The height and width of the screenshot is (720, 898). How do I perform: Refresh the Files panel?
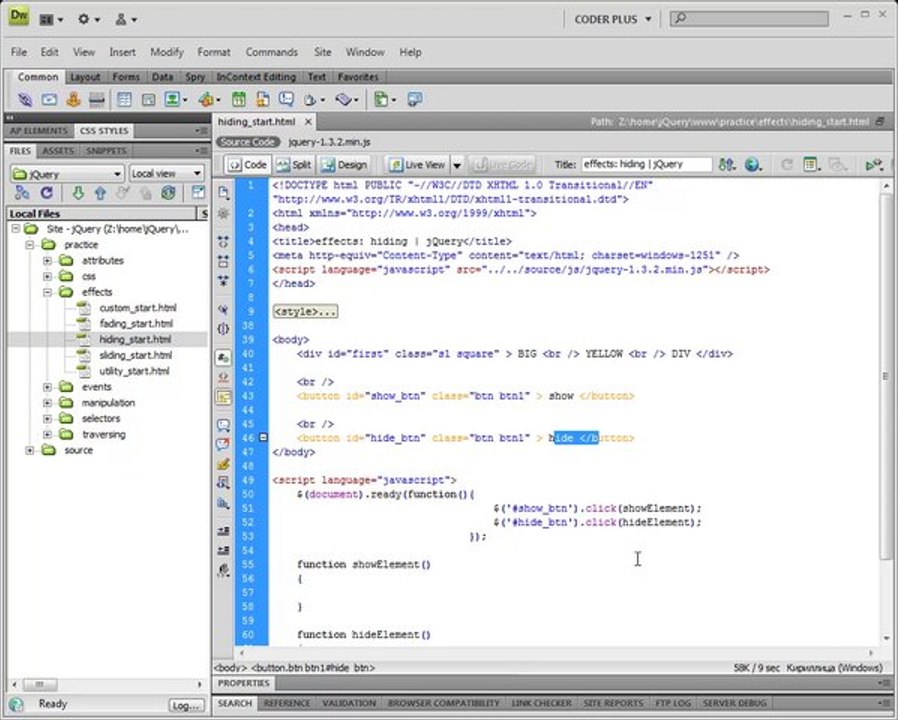coord(46,193)
